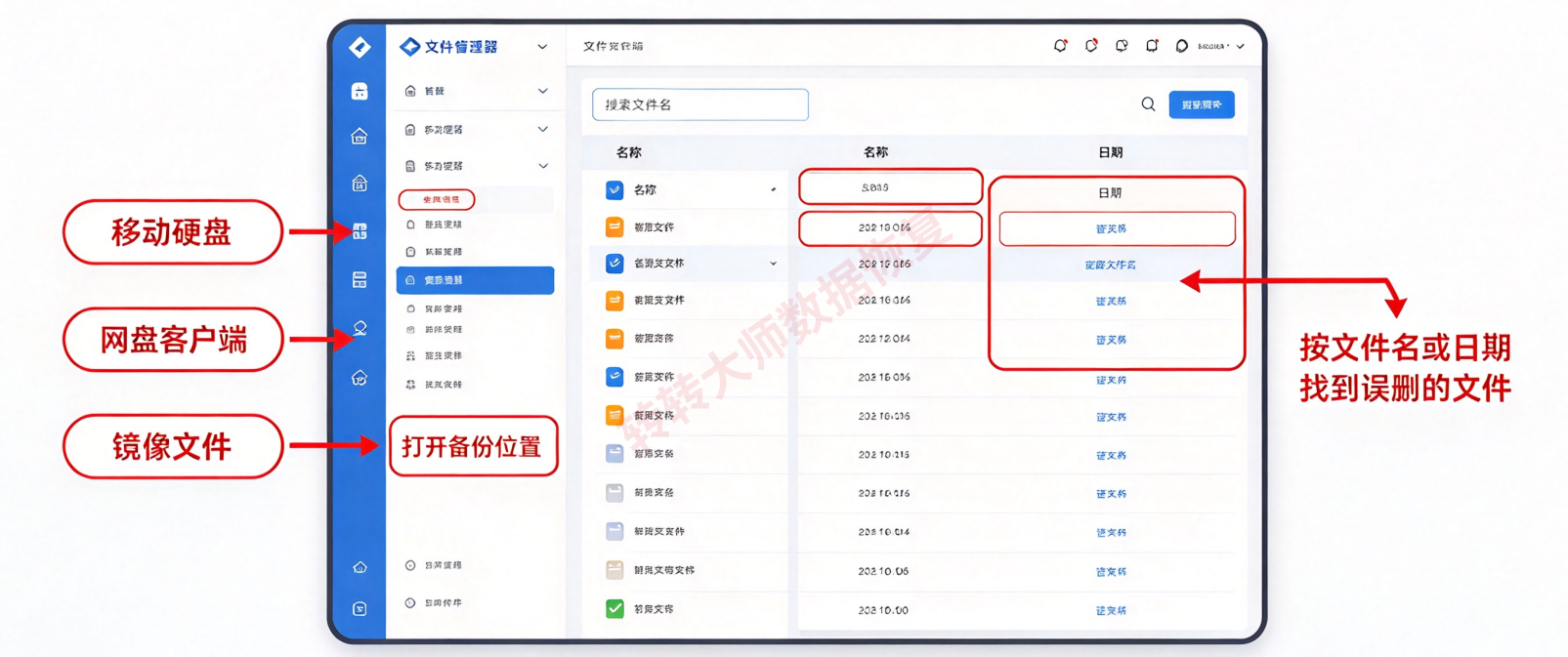Select the highlighted blue sidebar menu item
The image size is (1568, 657).
click(x=475, y=280)
